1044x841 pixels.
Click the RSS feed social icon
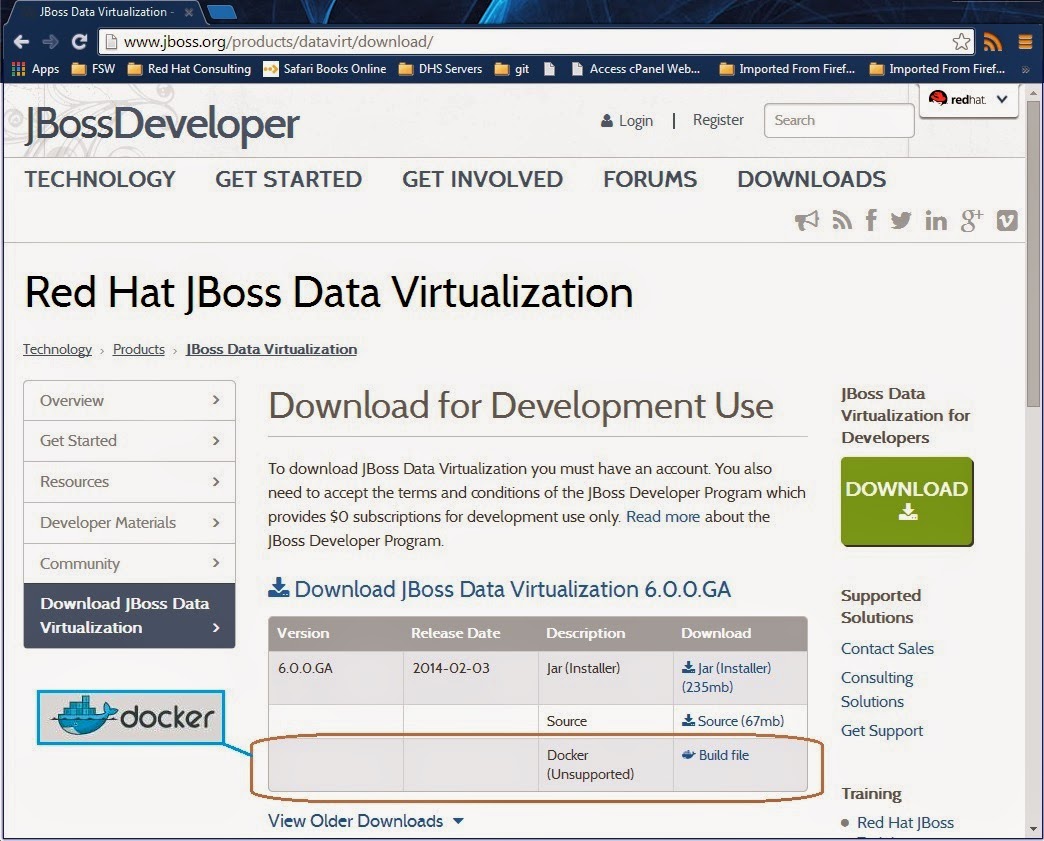(x=842, y=220)
